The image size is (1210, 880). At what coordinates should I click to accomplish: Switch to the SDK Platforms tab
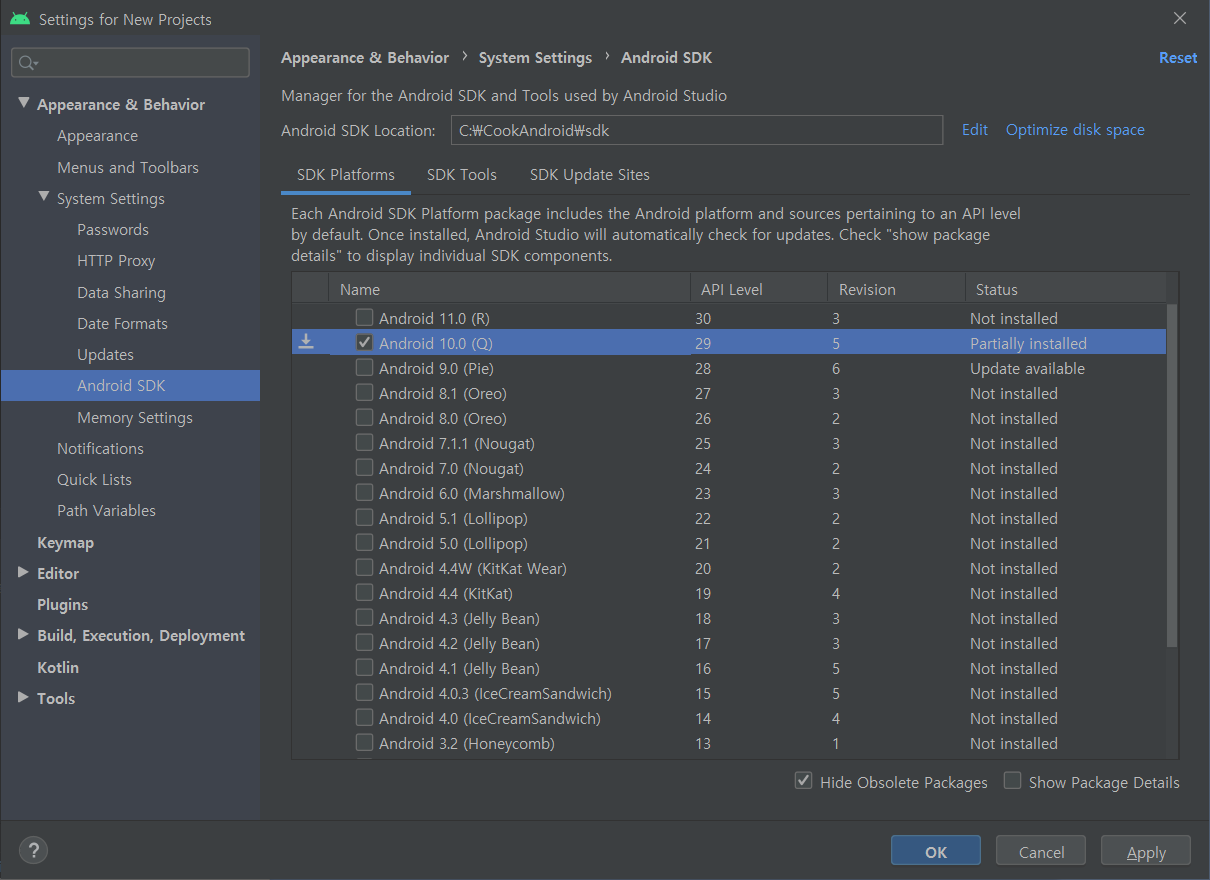[346, 175]
